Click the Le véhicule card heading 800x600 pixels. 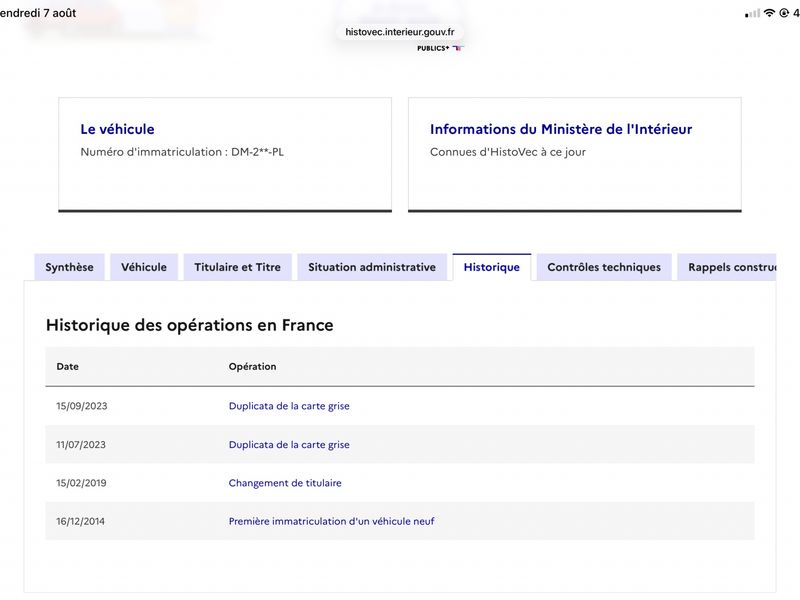point(117,129)
